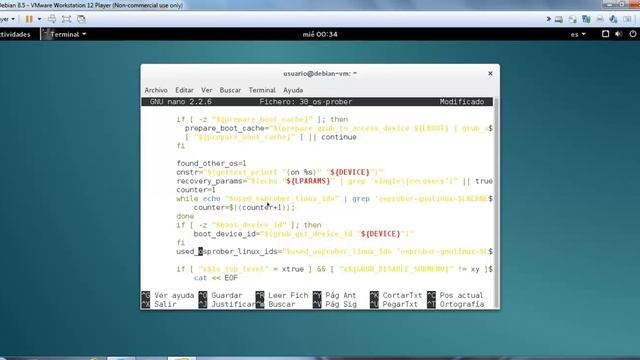This screenshot has width=640, height=360.
Task: Click the 'Guardar' nano shortcut
Action: pyautogui.click(x=220, y=295)
